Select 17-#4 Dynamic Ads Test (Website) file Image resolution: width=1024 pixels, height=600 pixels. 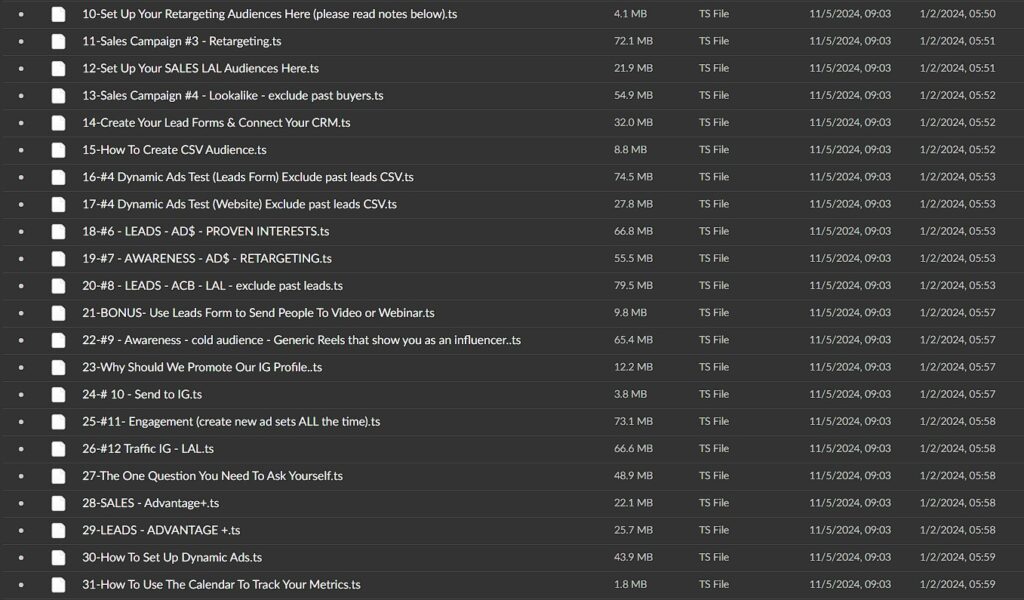[x=239, y=204]
